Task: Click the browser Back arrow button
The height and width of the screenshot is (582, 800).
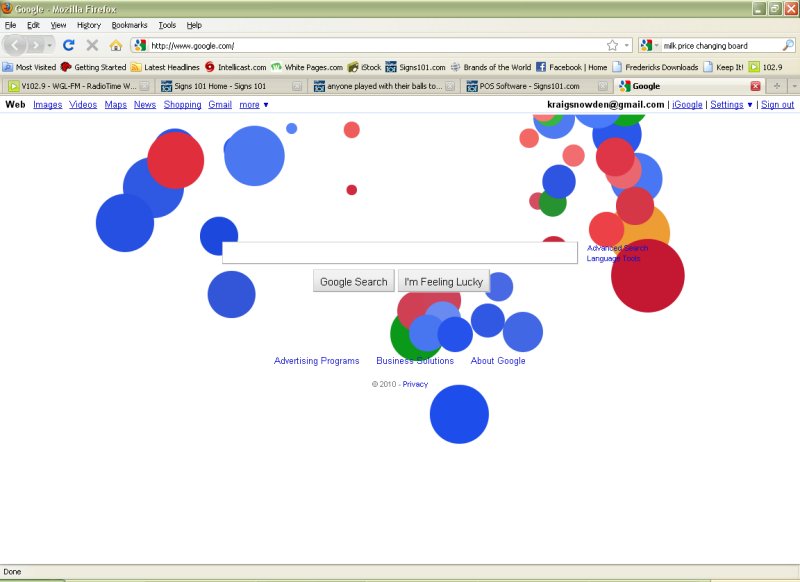Action: click(14, 45)
